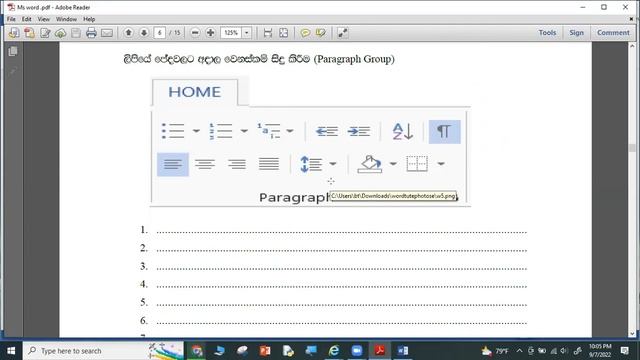Click the page number input field
Viewport: 640px width, 360px height.
point(160,33)
